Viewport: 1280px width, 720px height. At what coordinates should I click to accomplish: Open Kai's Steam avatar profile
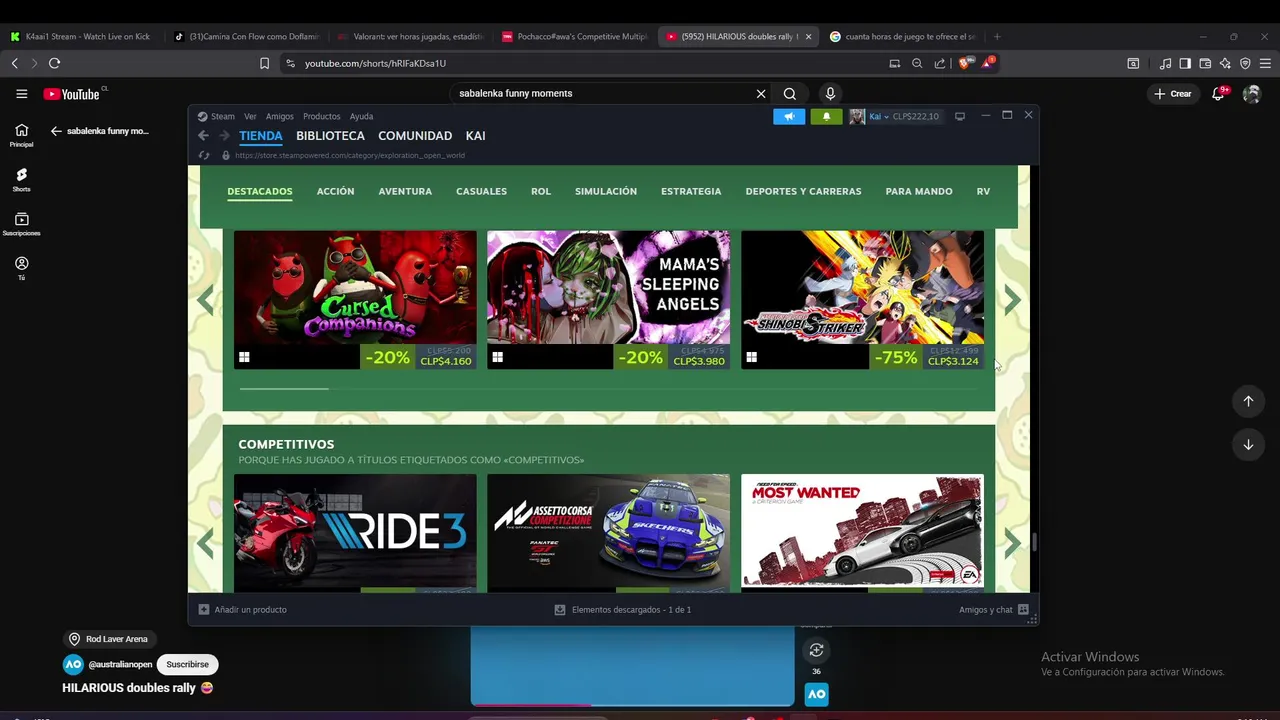(x=857, y=116)
